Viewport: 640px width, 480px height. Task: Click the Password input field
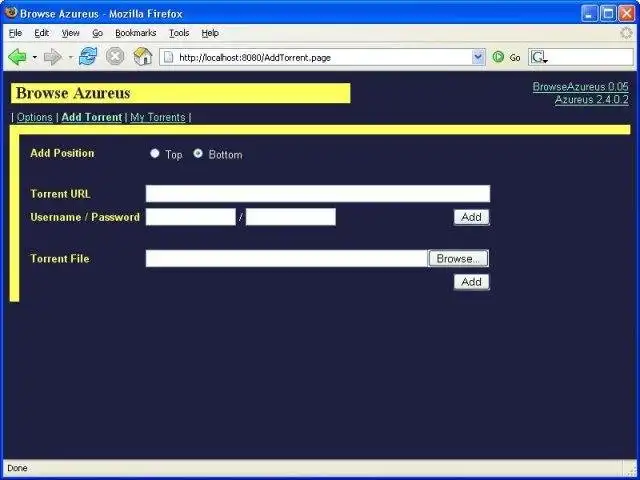291,217
